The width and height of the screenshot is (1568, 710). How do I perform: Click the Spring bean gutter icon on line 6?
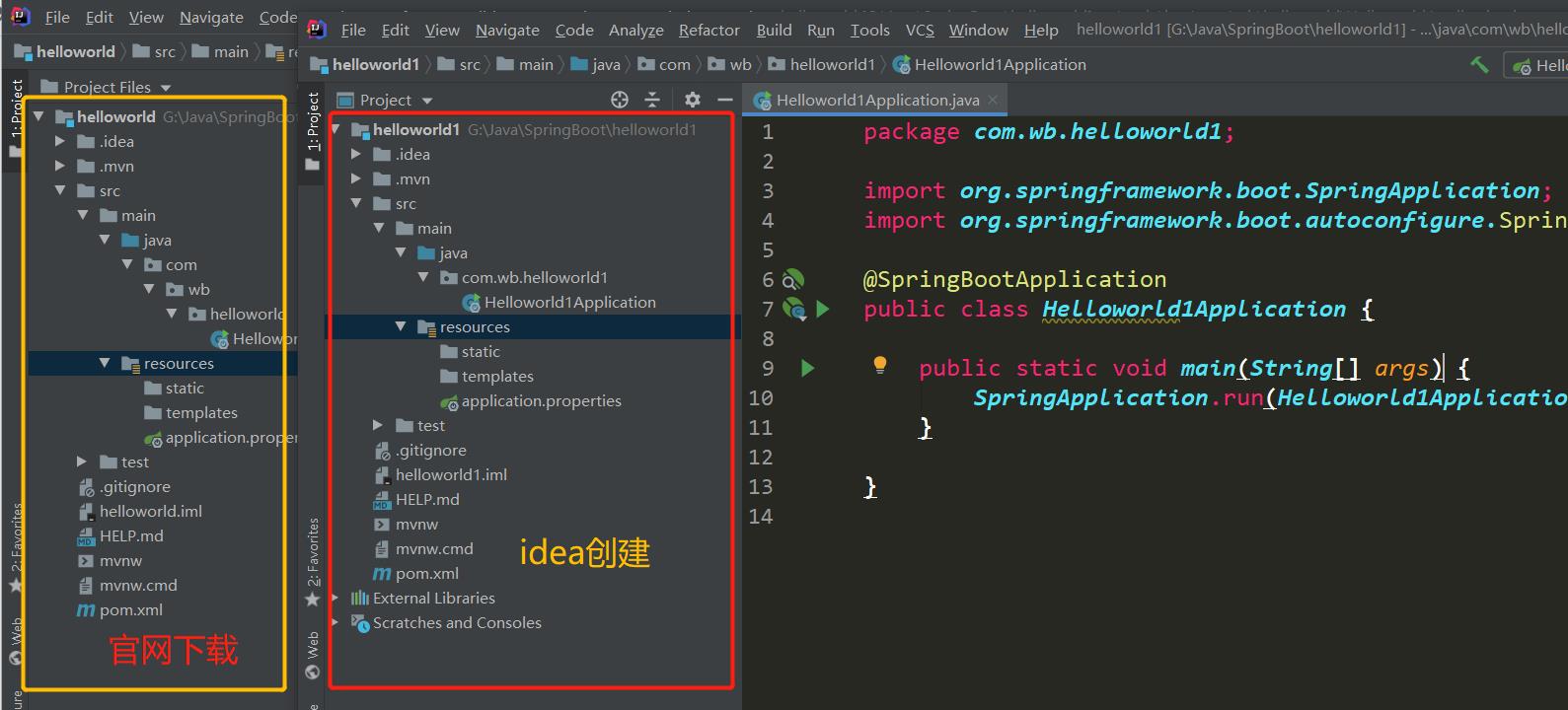pos(793,280)
